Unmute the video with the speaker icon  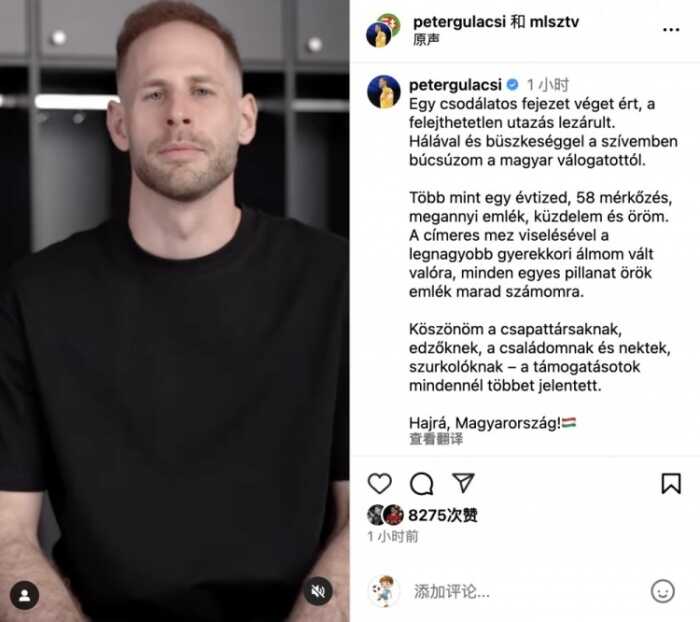[x=318, y=591]
